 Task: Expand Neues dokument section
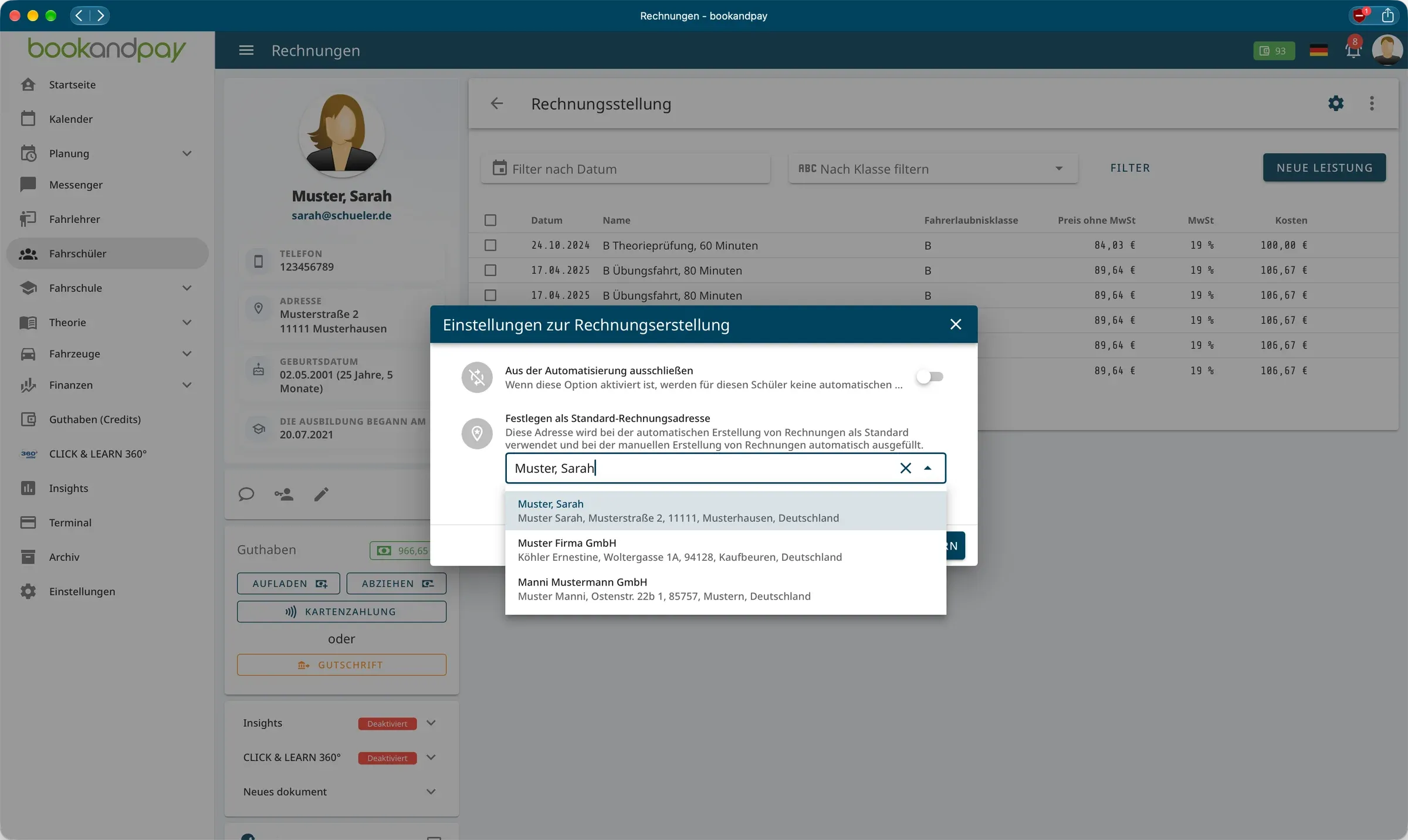(x=431, y=792)
